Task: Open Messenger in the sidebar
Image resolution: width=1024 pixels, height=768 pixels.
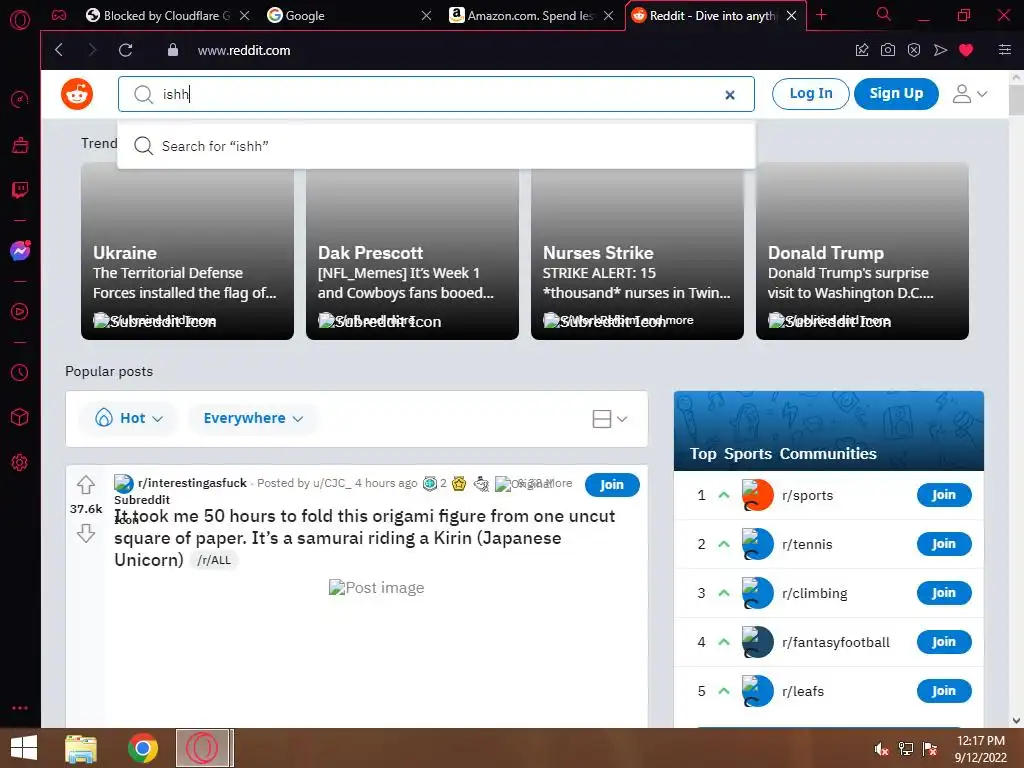Action: [20, 251]
